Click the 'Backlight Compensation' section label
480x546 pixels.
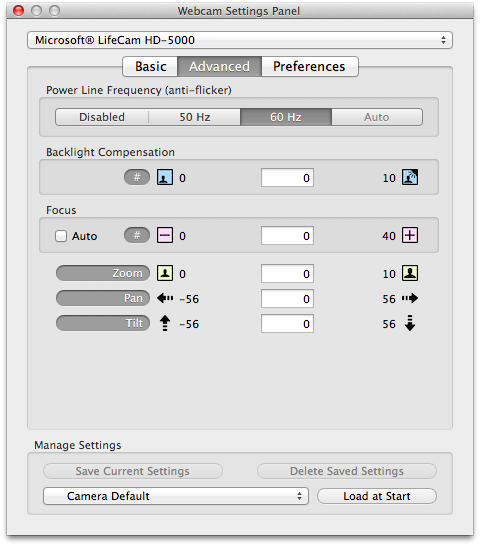tap(110, 152)
